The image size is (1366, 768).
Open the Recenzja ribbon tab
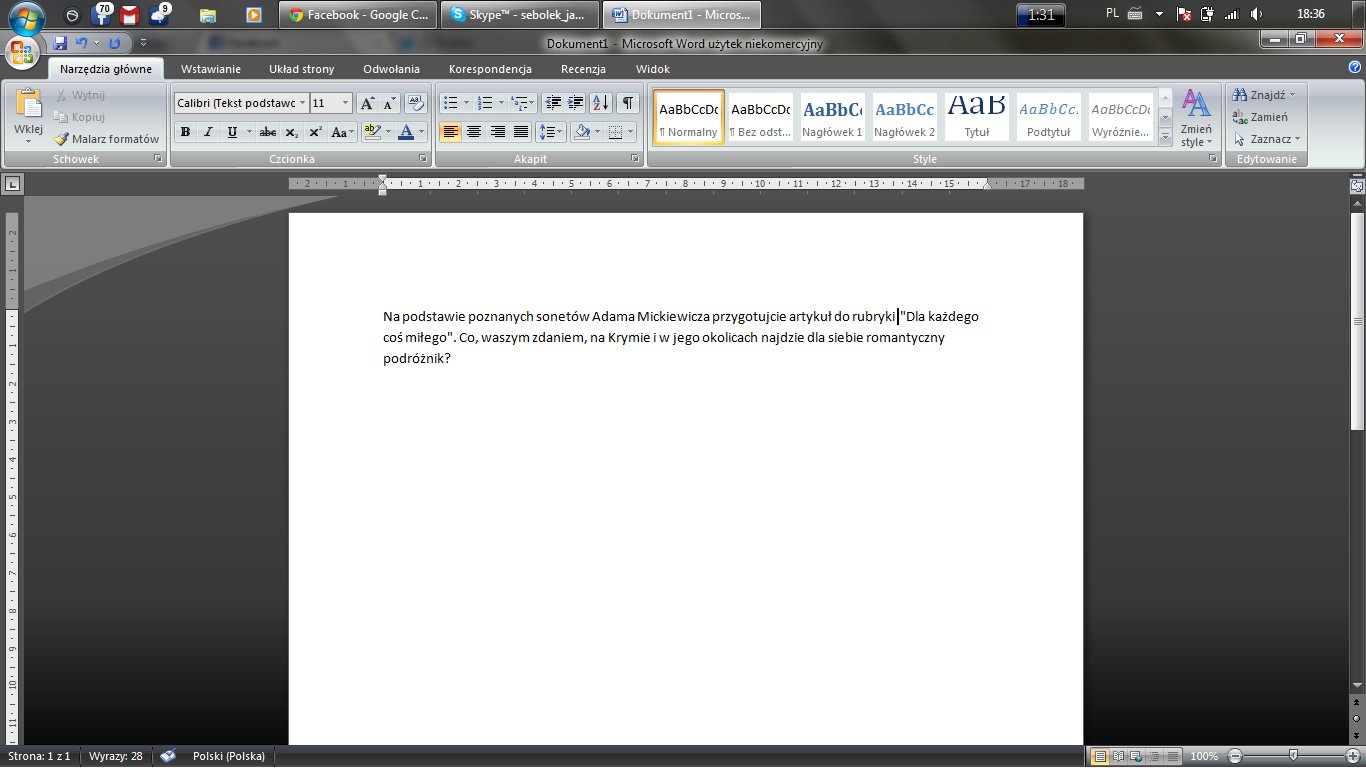[x=583, y=69]
